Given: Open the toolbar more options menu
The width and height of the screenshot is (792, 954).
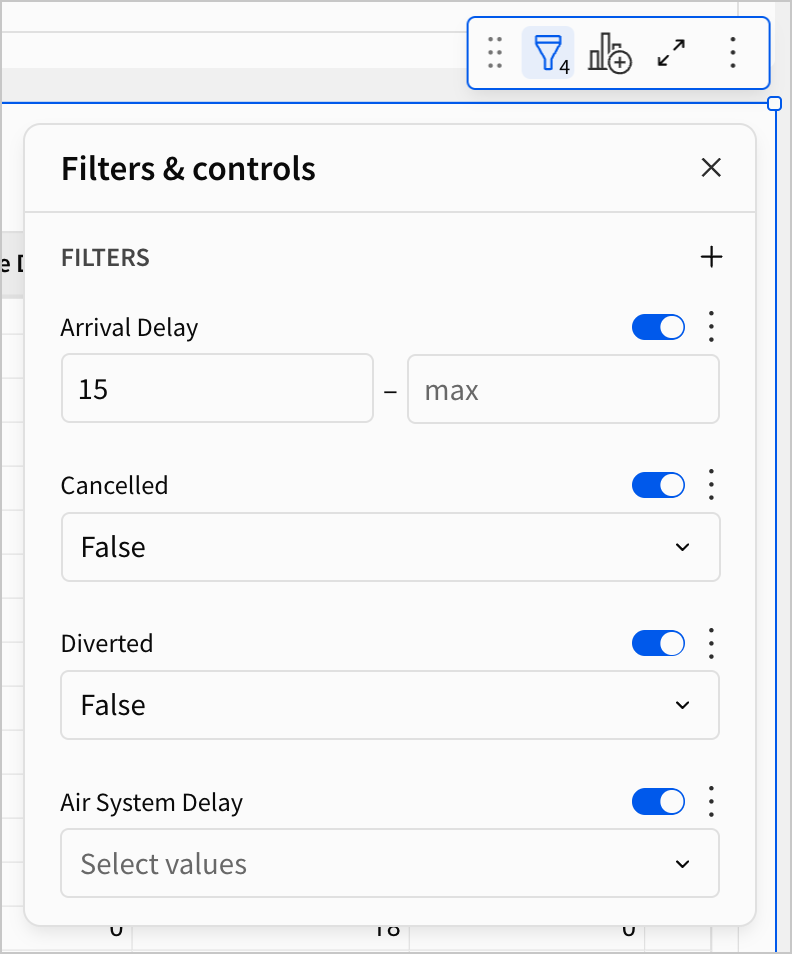Looking at the screenshot, I should [x=733, y=52].
